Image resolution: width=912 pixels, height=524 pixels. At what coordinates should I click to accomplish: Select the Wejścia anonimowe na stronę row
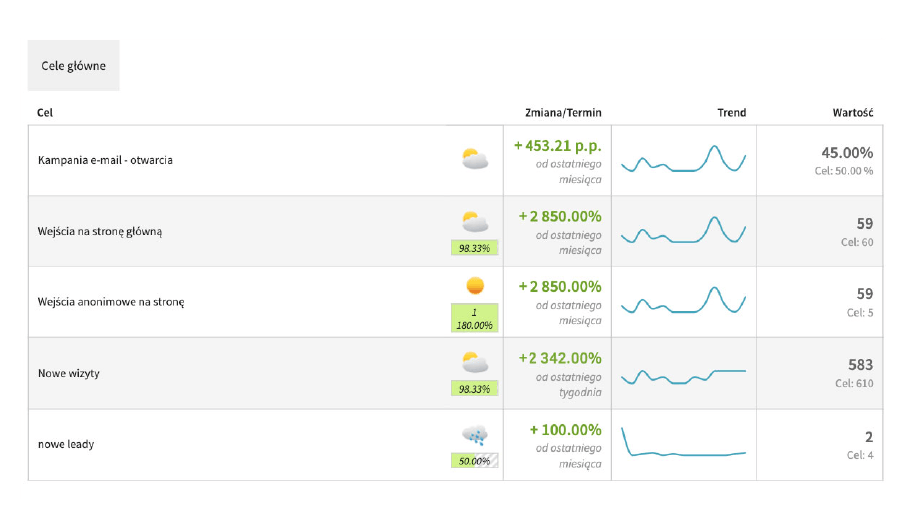(111, 302)
